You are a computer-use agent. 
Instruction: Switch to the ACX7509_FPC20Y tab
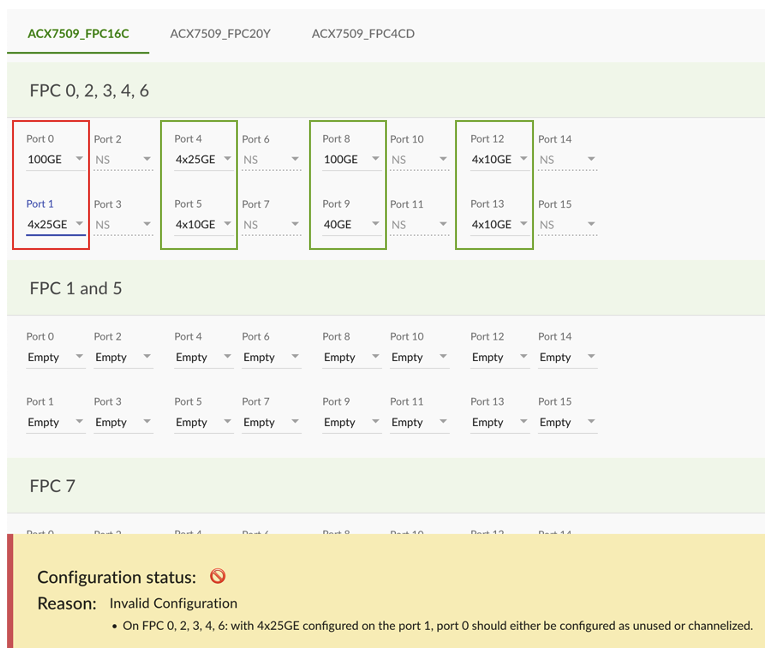pos(220,34)
